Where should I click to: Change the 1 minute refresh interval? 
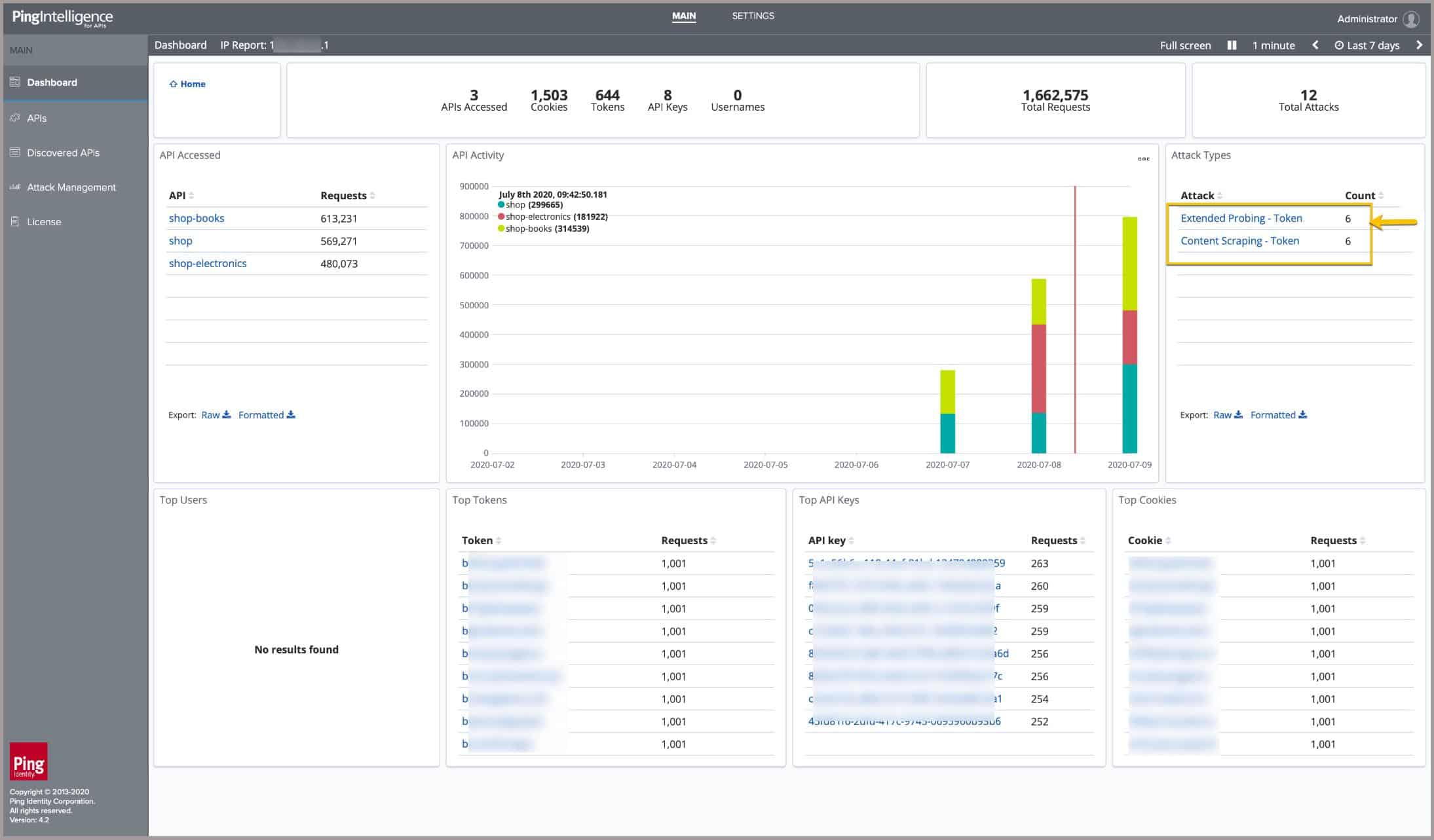pyautogui.click(x=1273, y=45)
